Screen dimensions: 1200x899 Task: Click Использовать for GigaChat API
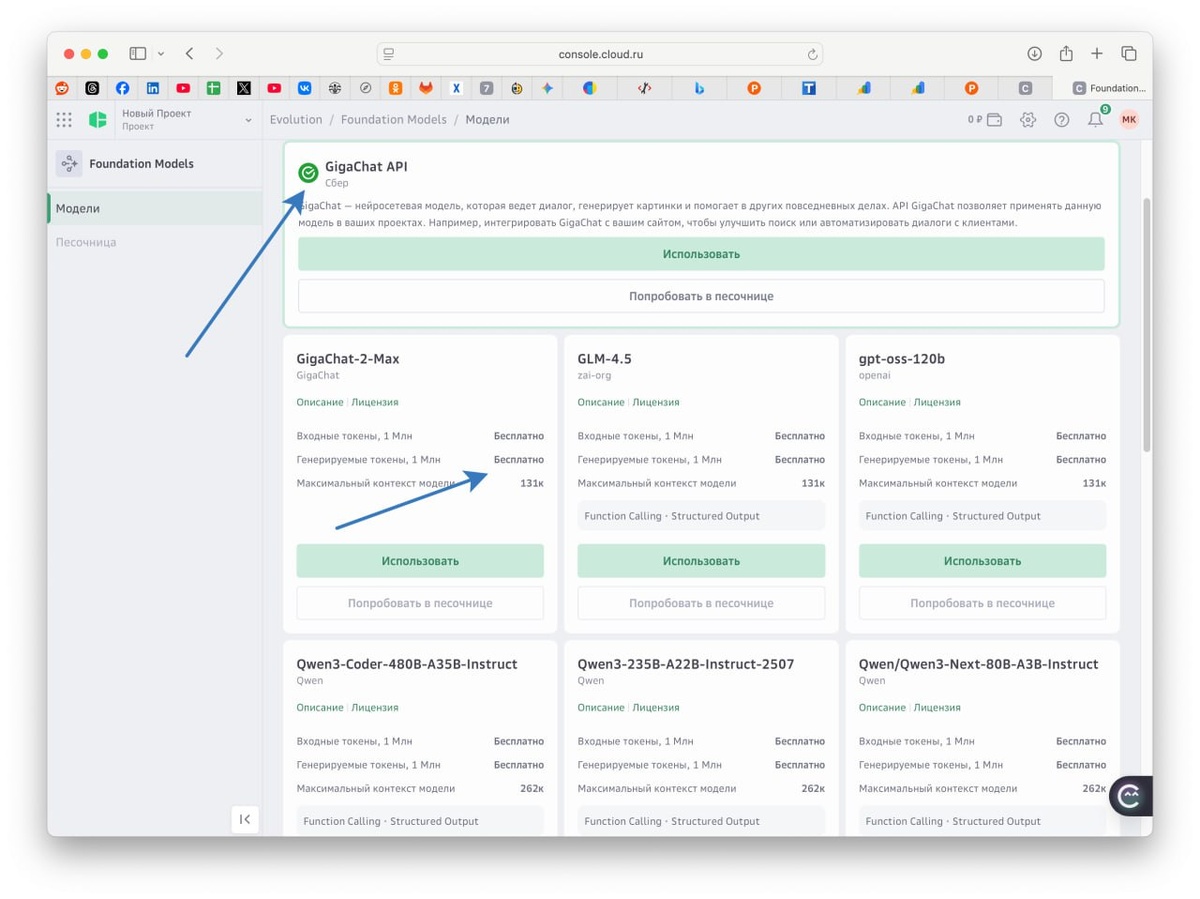click(701, 254)
